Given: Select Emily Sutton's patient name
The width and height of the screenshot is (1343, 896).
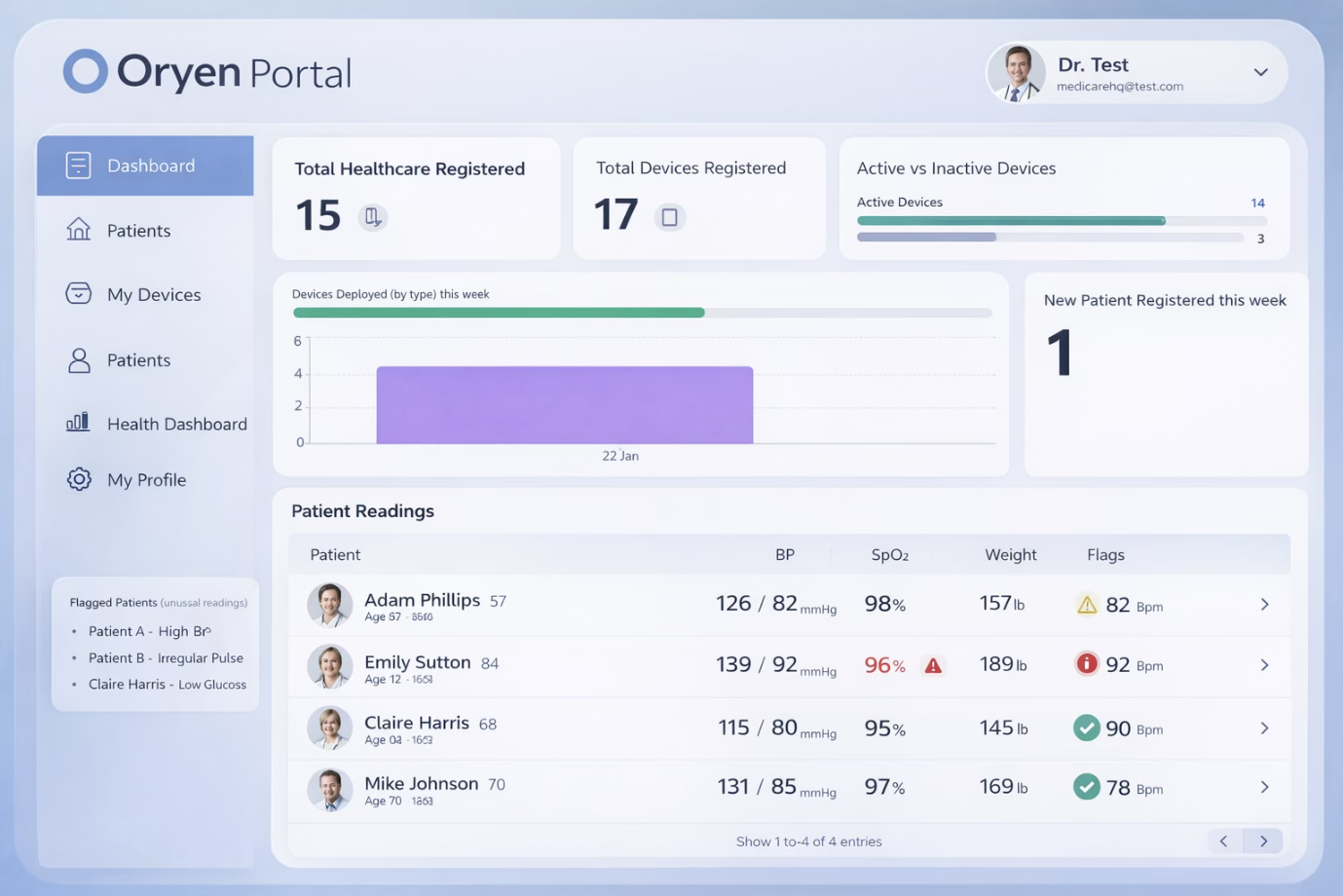Looking at the screenshot, I should (x=419, y=661).
